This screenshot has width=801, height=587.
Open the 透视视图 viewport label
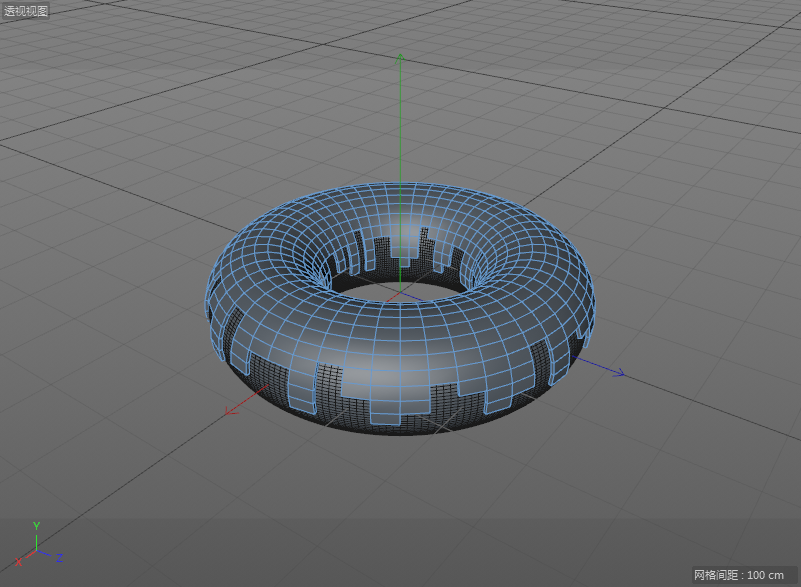pyautogui.click(x=26, y=11)
